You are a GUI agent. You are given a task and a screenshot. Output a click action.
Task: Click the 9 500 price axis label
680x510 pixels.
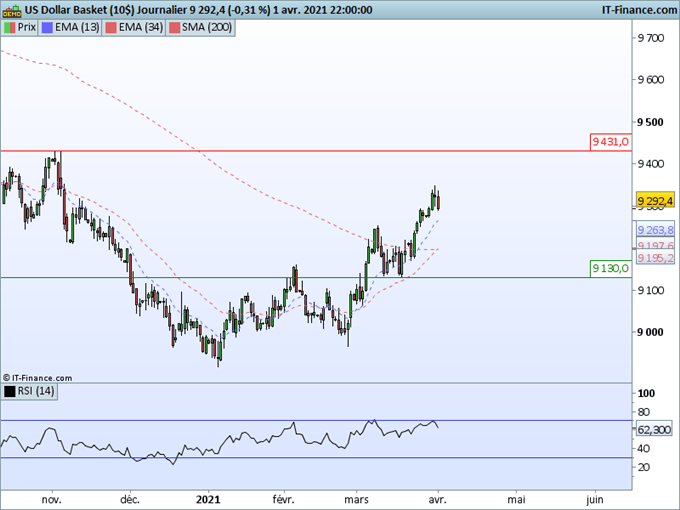click(651, 122)
